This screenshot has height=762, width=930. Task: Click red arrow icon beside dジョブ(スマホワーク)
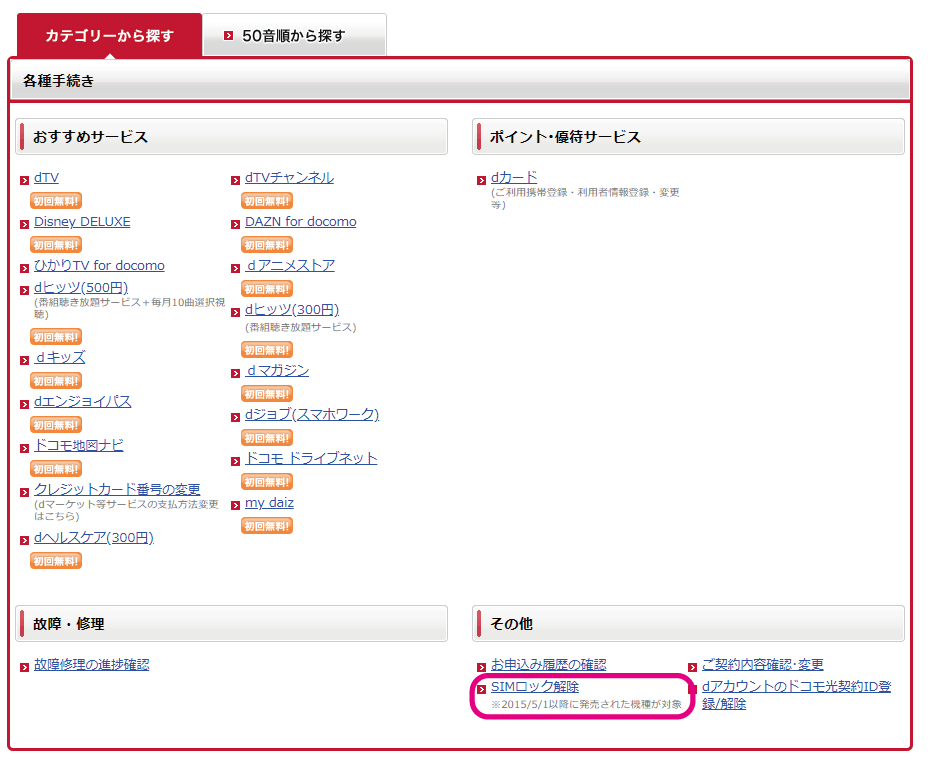[x=235, y=417]
